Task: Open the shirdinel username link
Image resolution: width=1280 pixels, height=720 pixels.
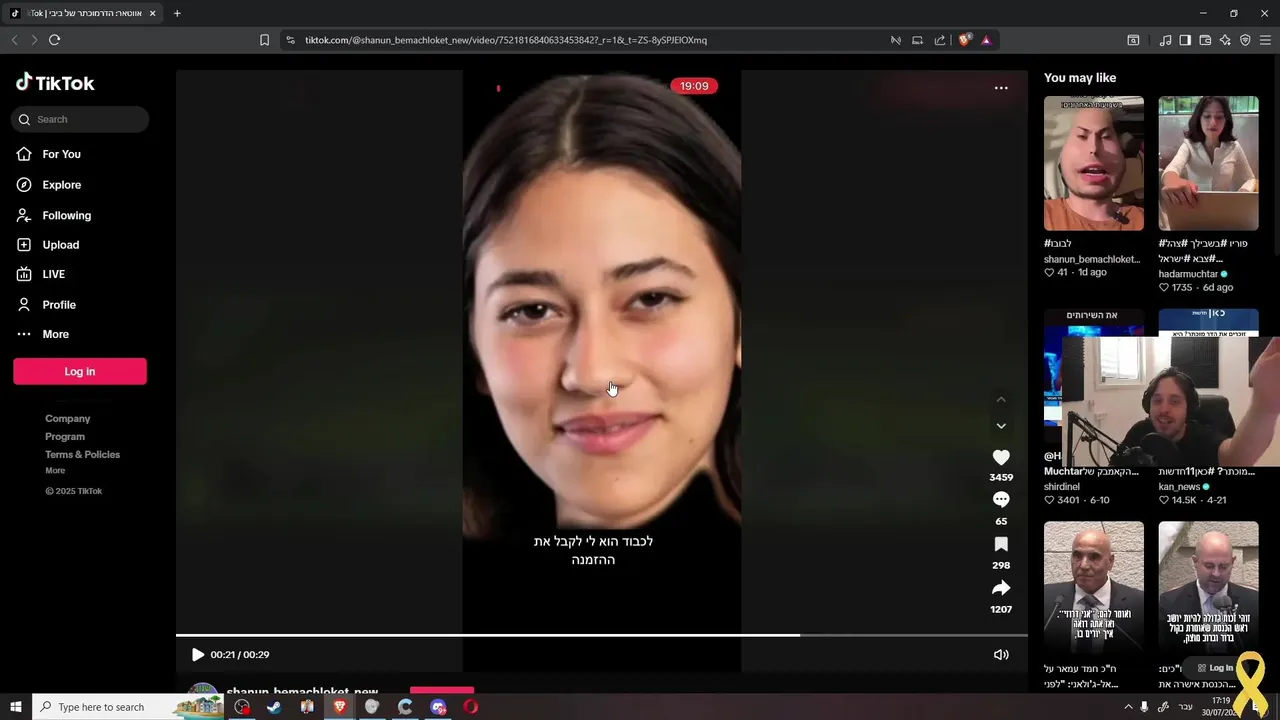Action: click(x=1062, y=487)
